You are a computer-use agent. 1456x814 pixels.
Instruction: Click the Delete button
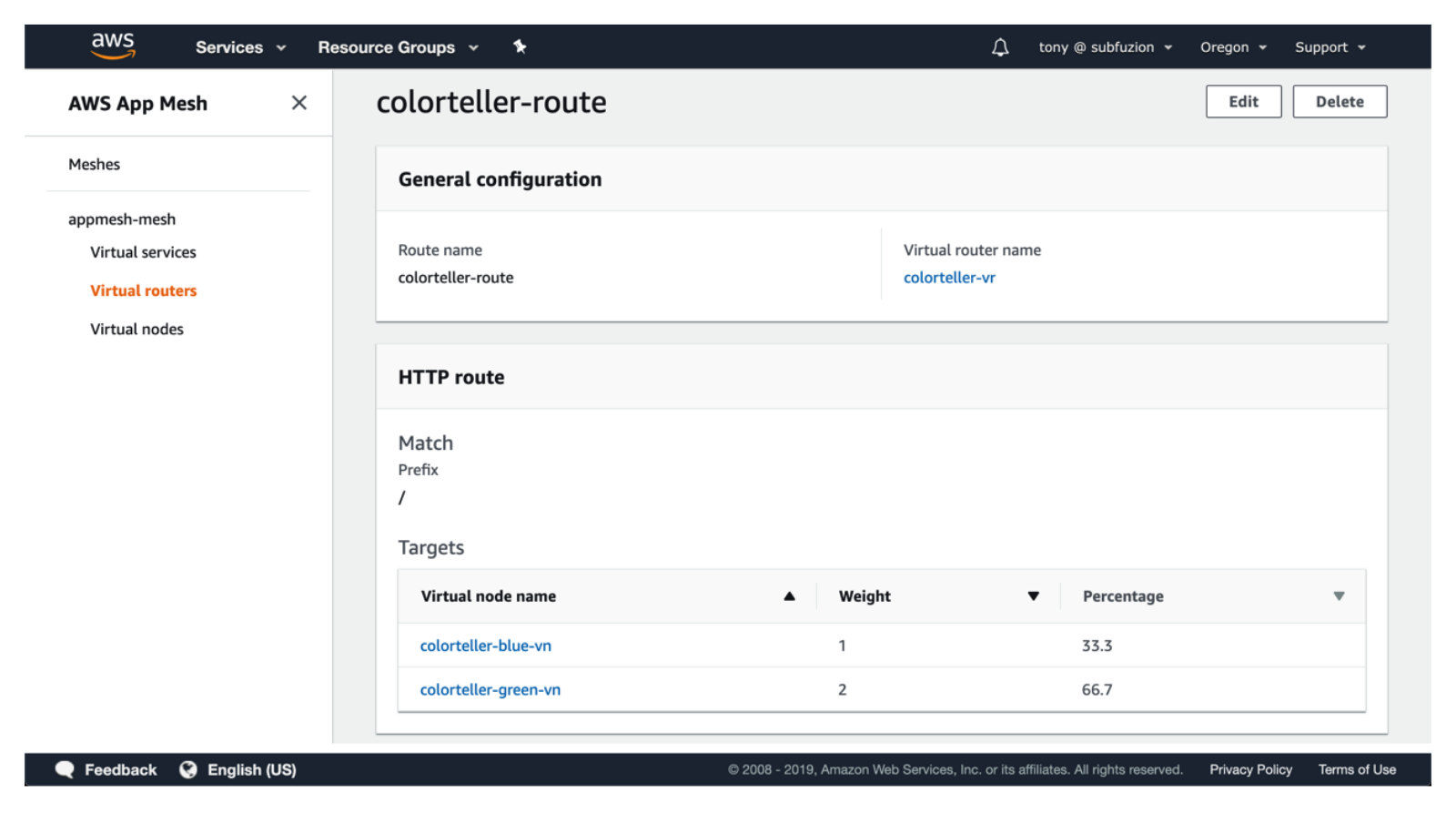(1340, 102)
